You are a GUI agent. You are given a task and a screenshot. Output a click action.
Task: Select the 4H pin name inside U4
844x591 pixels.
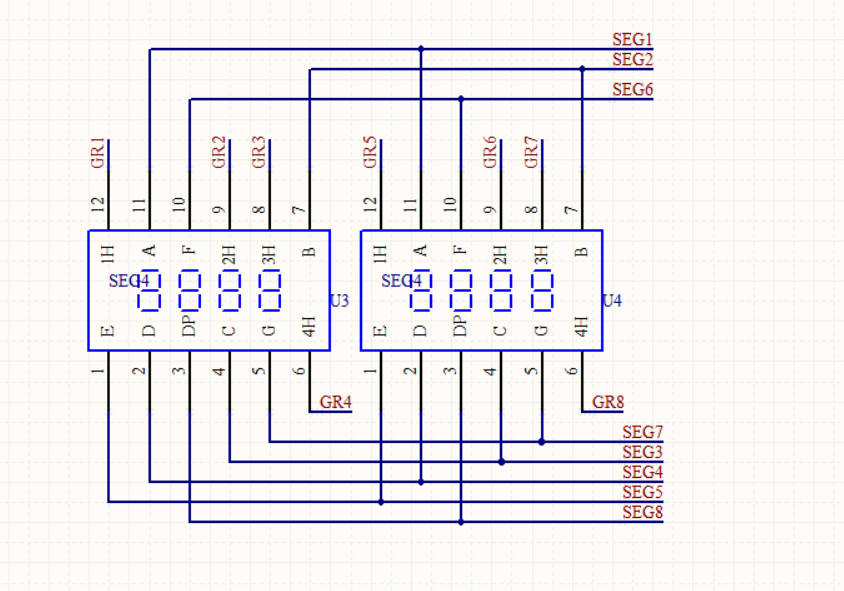[581, 327]
